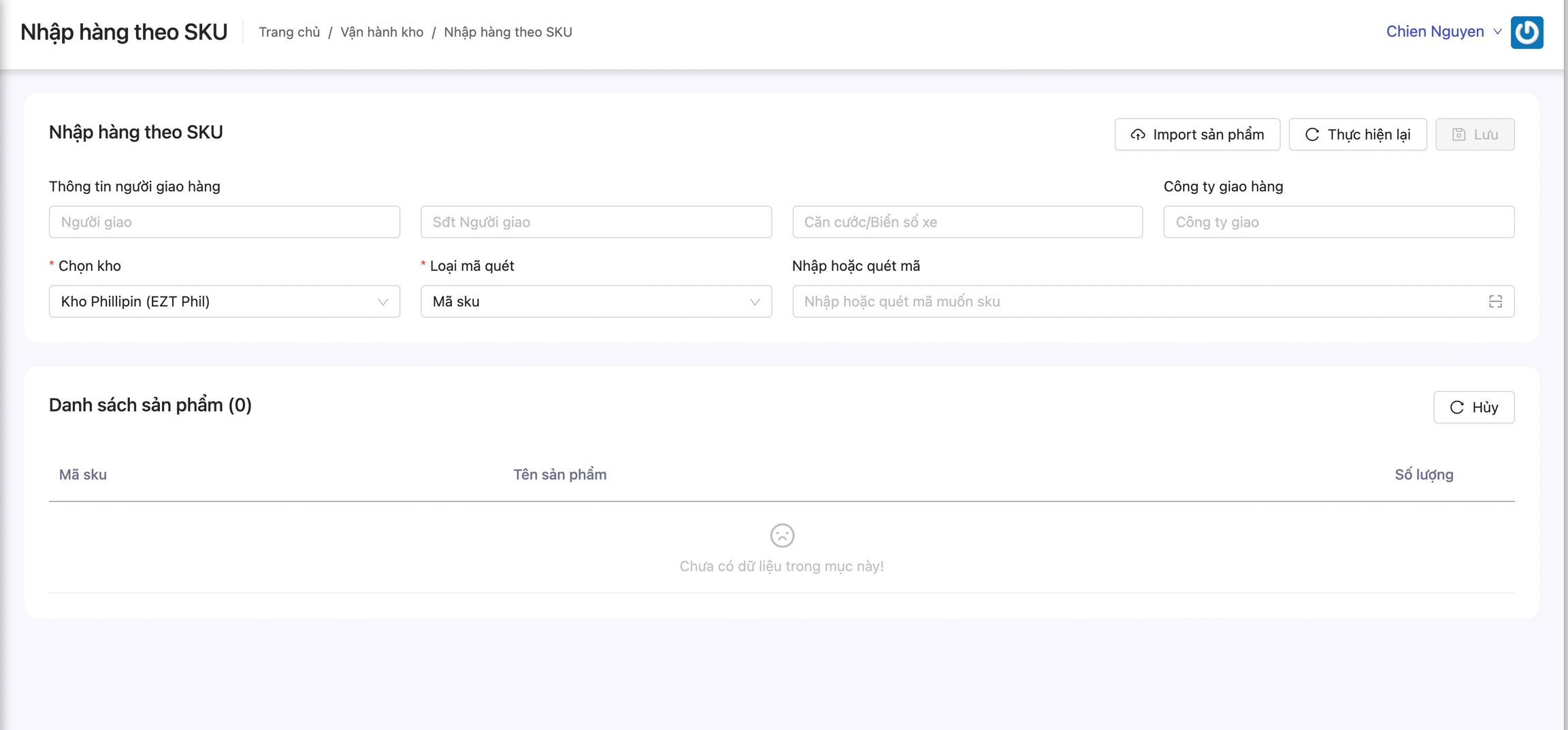Click the refresh icon in Hủy button
This screenshot has width=1568, height=730.
[x=1456, y=408]
